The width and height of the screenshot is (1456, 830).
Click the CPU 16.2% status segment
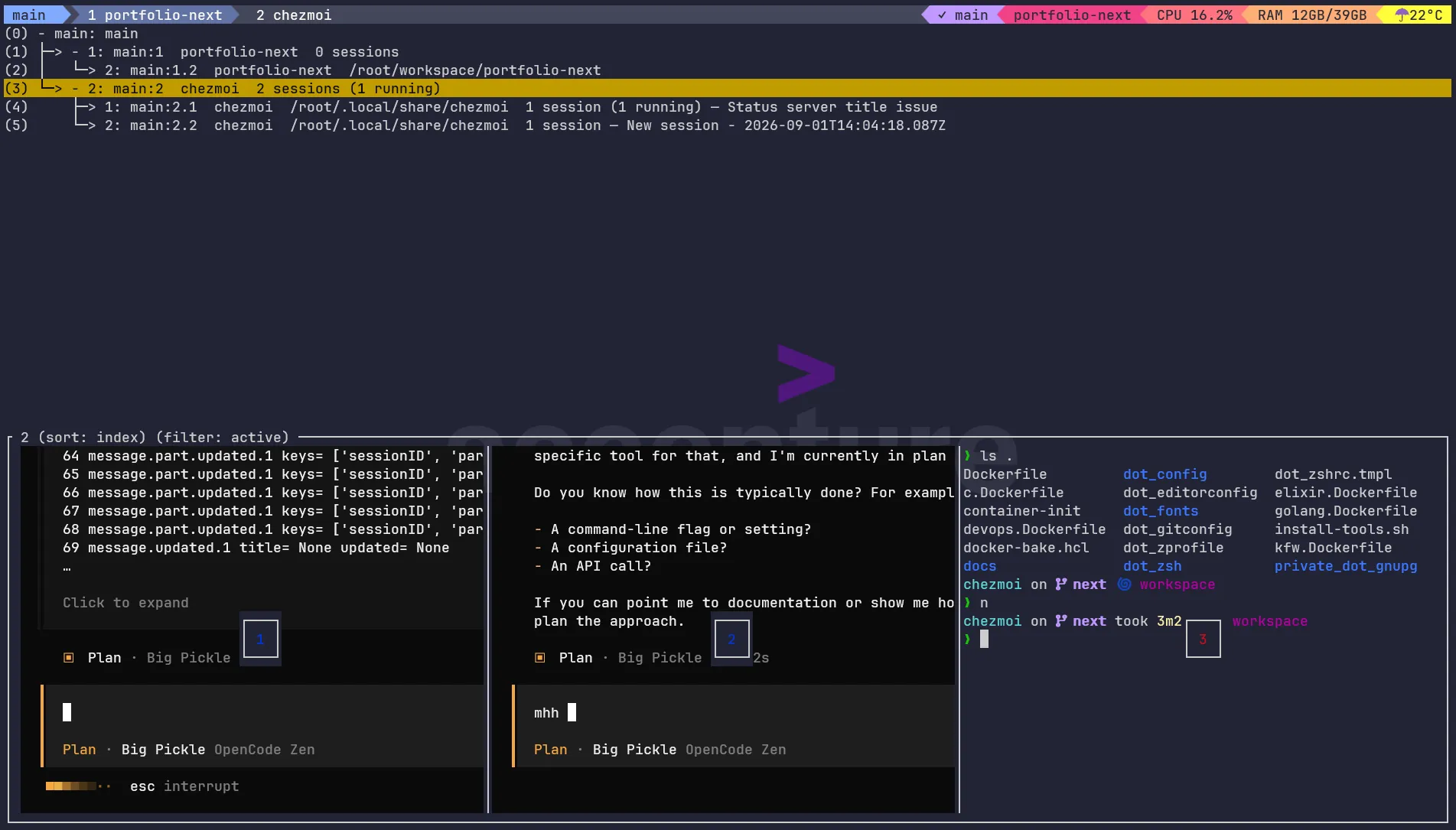(1194, 15)
